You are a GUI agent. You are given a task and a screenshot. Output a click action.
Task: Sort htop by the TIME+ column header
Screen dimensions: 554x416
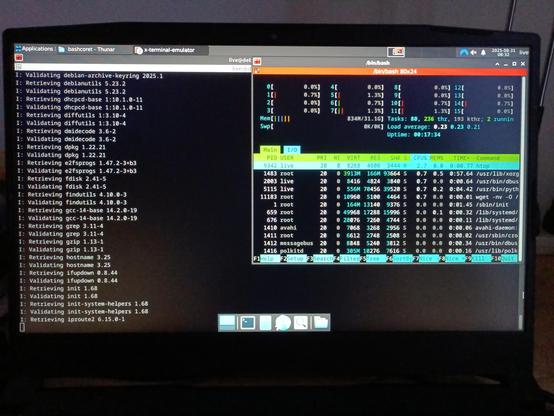[x=461, y=158]
